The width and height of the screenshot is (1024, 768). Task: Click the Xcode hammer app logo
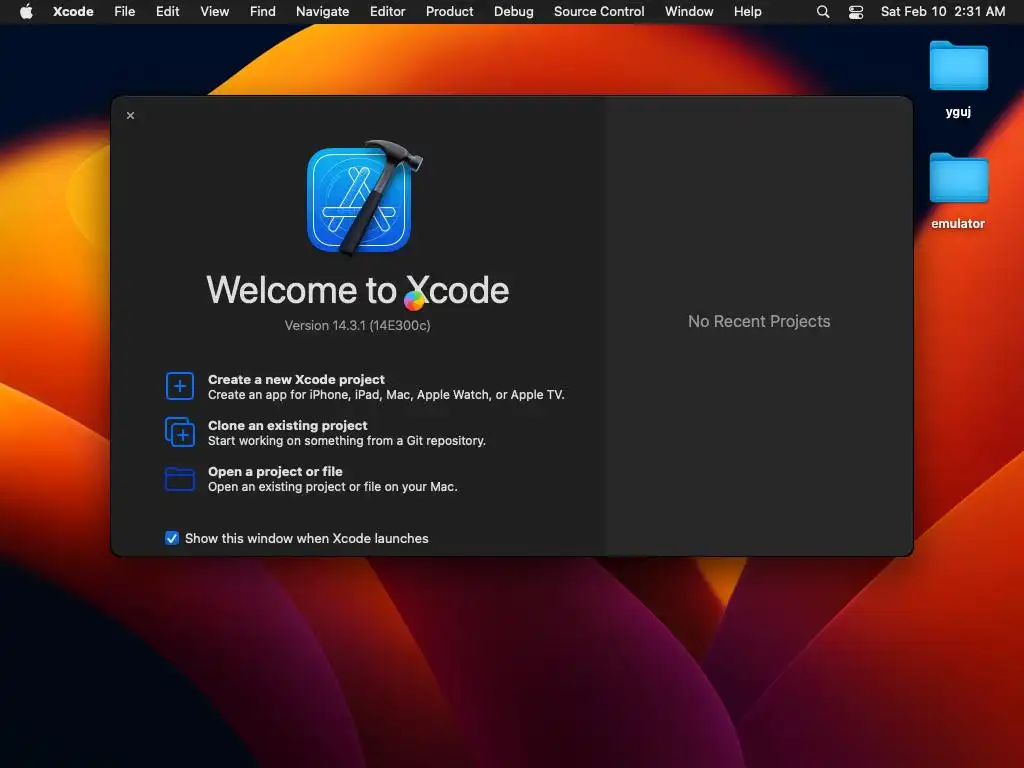click(365, 198)
